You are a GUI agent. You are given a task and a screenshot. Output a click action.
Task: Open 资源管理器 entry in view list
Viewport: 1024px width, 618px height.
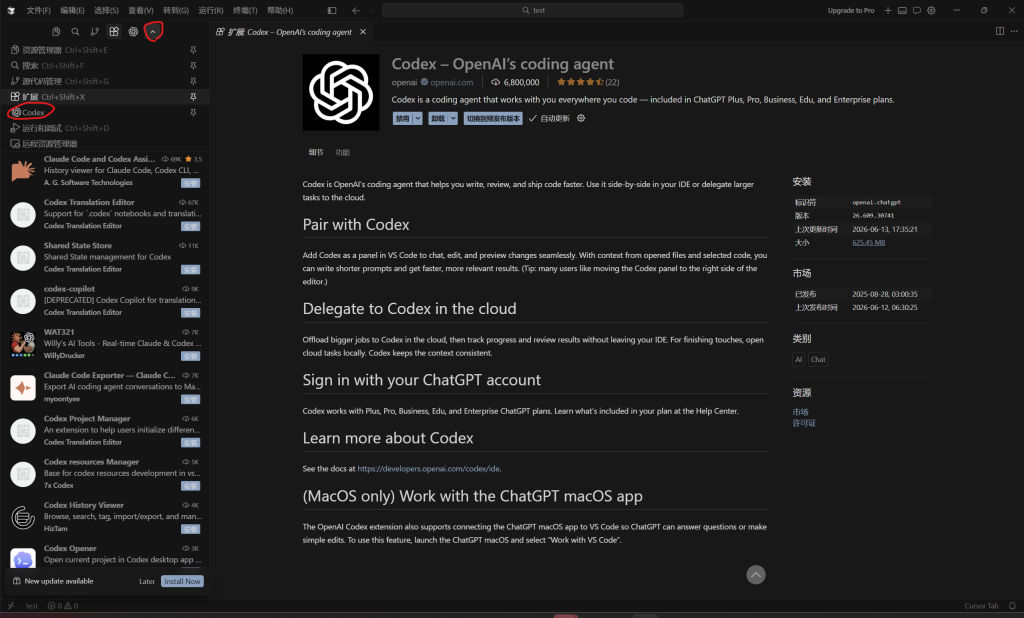coord(104,50)
